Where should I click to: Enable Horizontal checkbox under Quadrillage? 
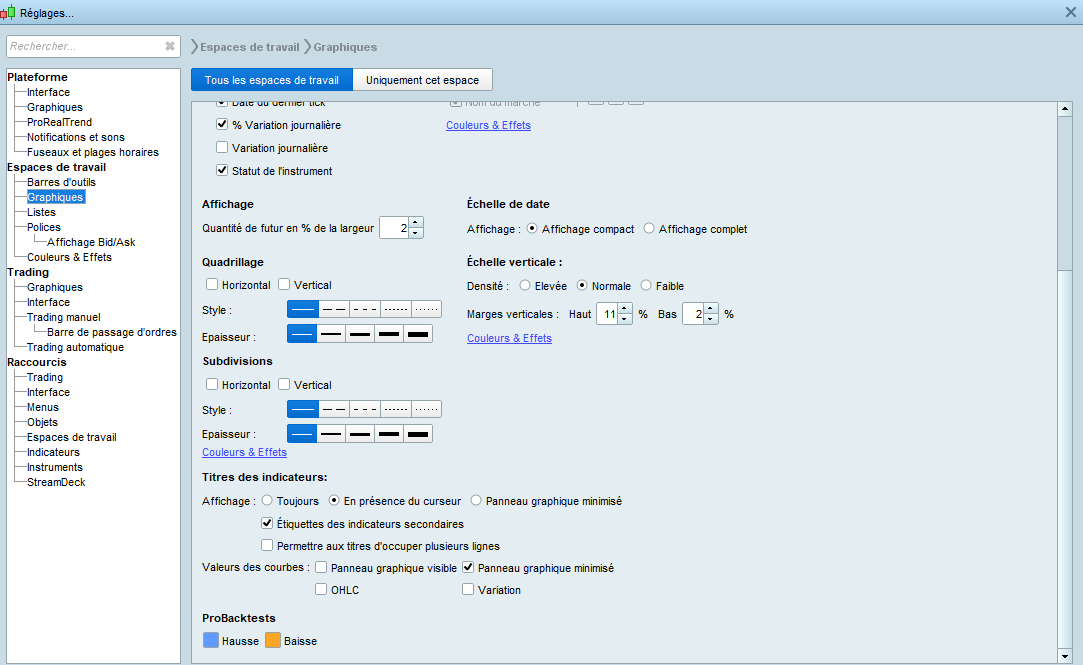pyautogui.click(x=212, y=284)
